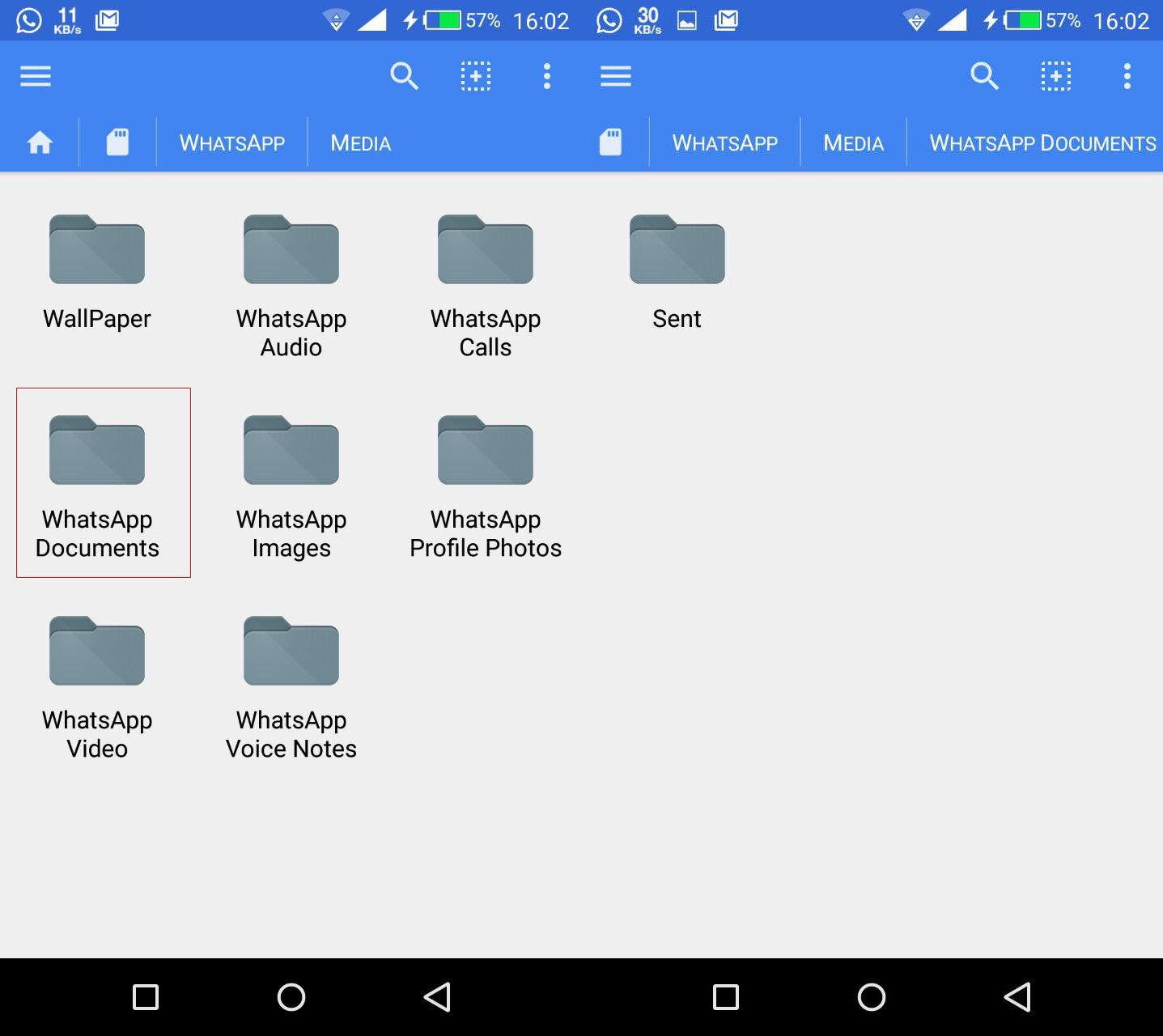Open the WhatsApp Audio folder
This screenshot has height=1036, width=1163.
pyautogui.click(x=291, y=287)
